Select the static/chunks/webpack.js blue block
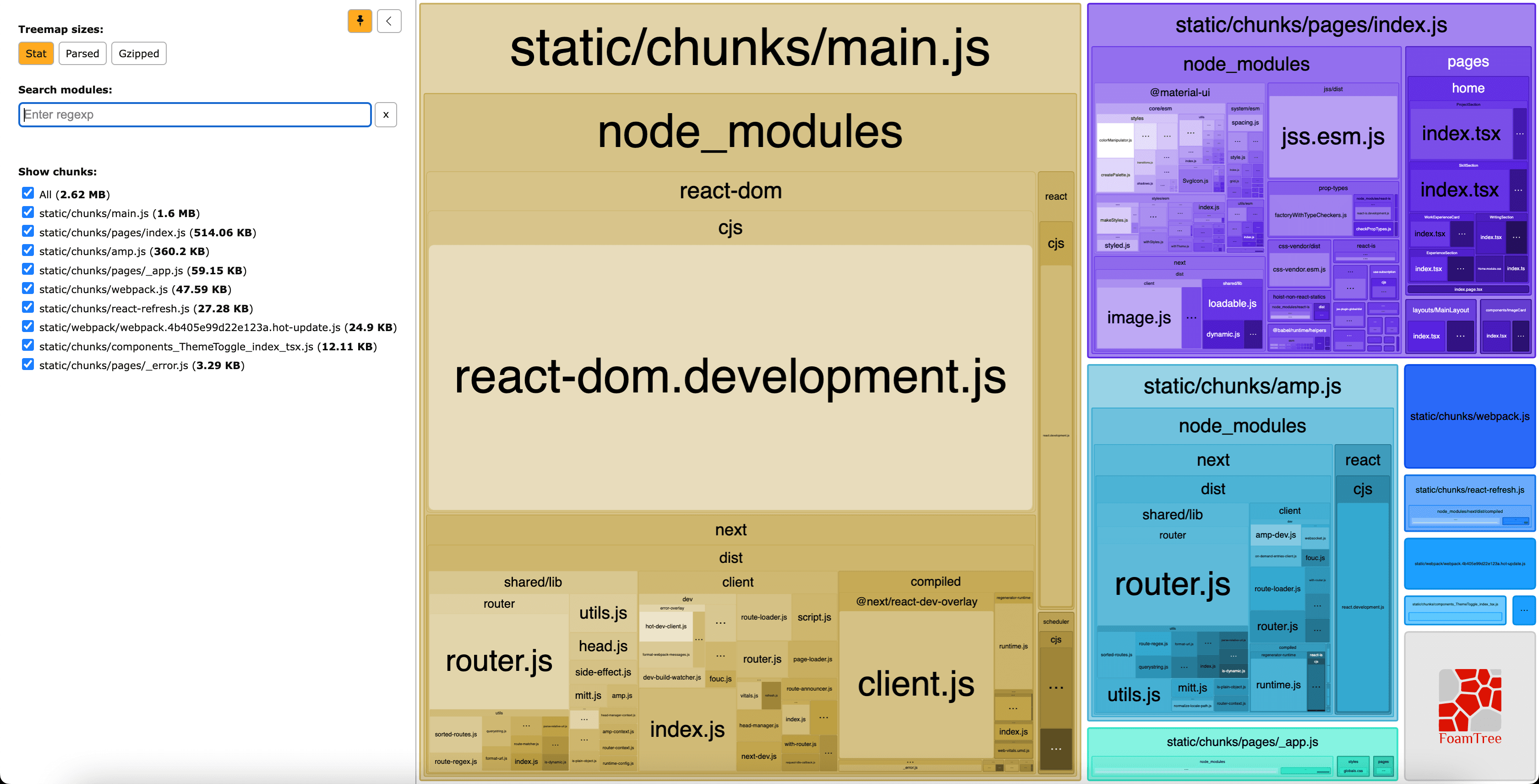The height and width of the screenshot is (784, 1539). tap(1469, 416)
